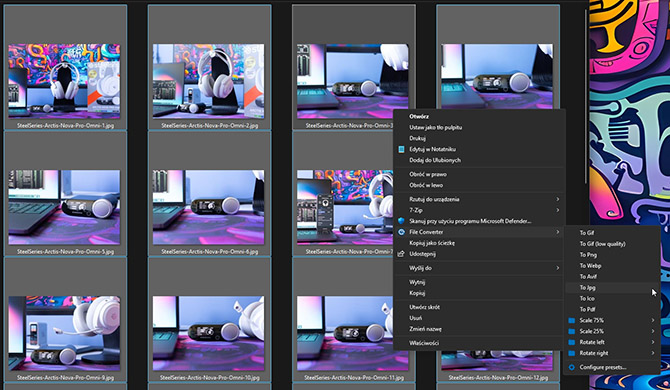Expand the Scale 75% submenu chevron

tap(653, 320)
